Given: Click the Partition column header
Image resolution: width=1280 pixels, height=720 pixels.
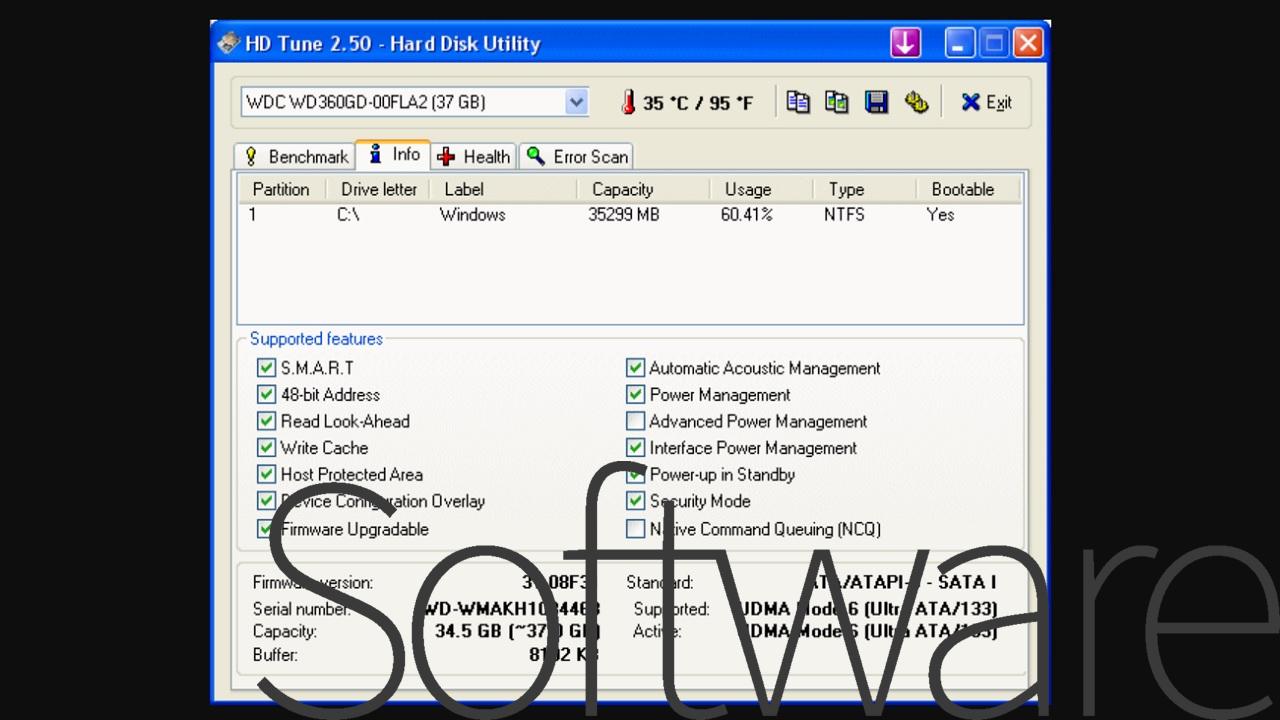Looking at the screenshot, I should point(281,189).
